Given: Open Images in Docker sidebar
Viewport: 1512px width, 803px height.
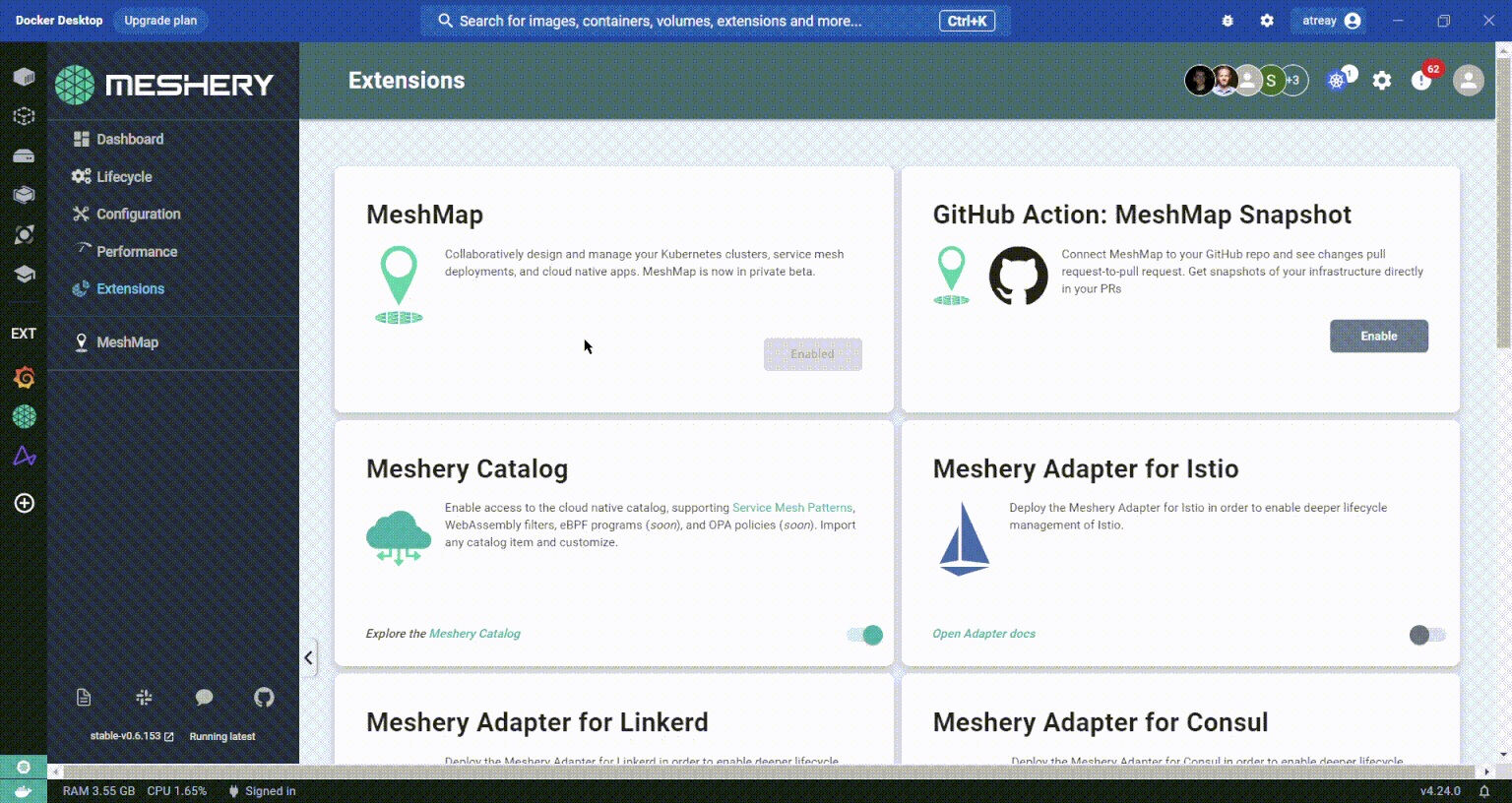Looking at the screenshot, I should click(x=24, y=116).
